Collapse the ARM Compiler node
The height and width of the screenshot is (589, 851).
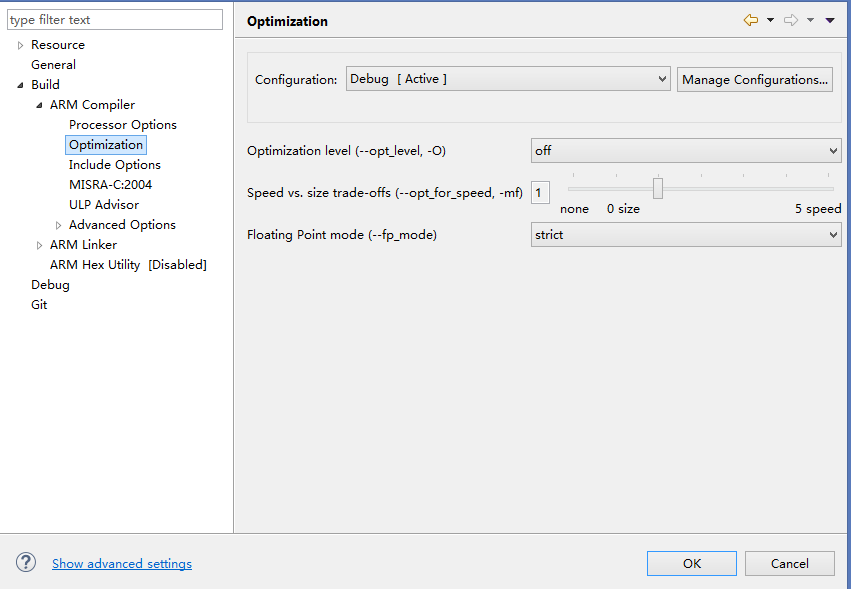click(39, 105)
